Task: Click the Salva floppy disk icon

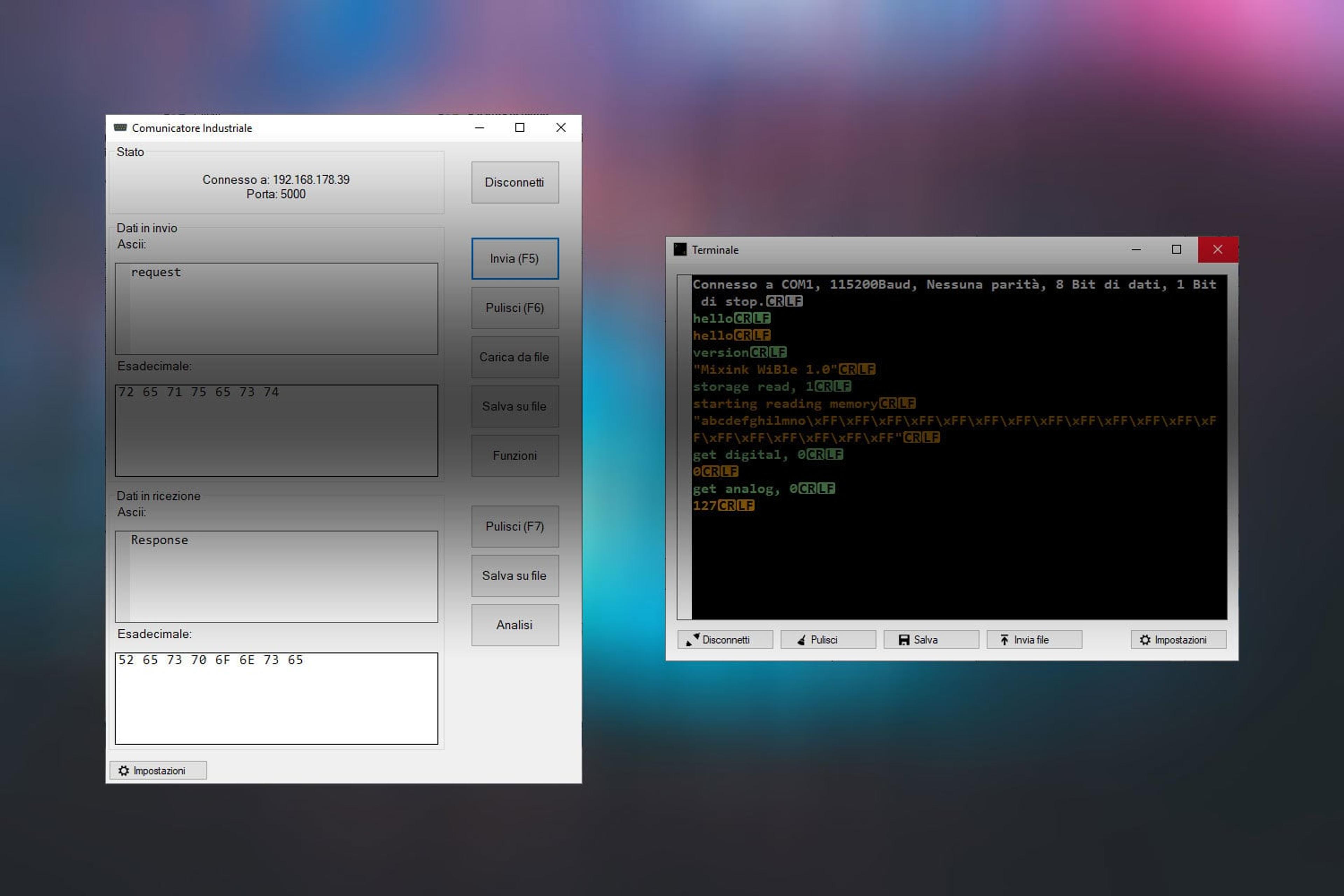Action: (904, 639)
